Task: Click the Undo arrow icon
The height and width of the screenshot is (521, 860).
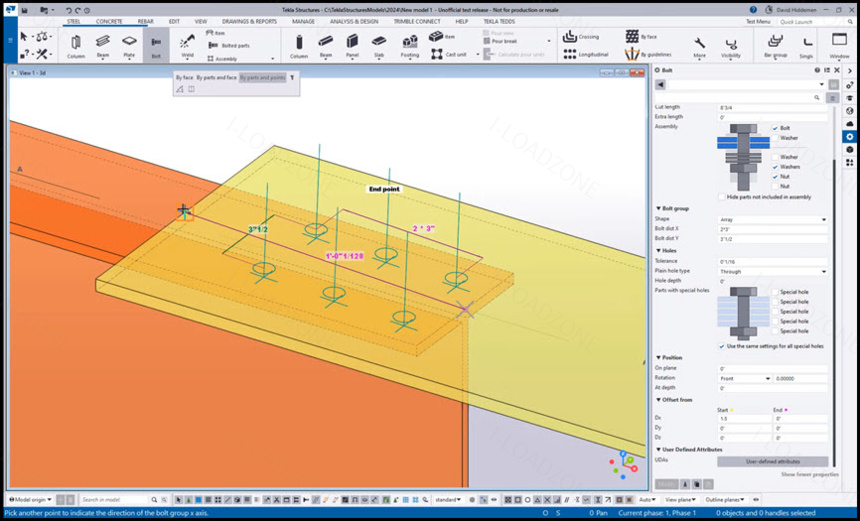Action: (69, 10)
